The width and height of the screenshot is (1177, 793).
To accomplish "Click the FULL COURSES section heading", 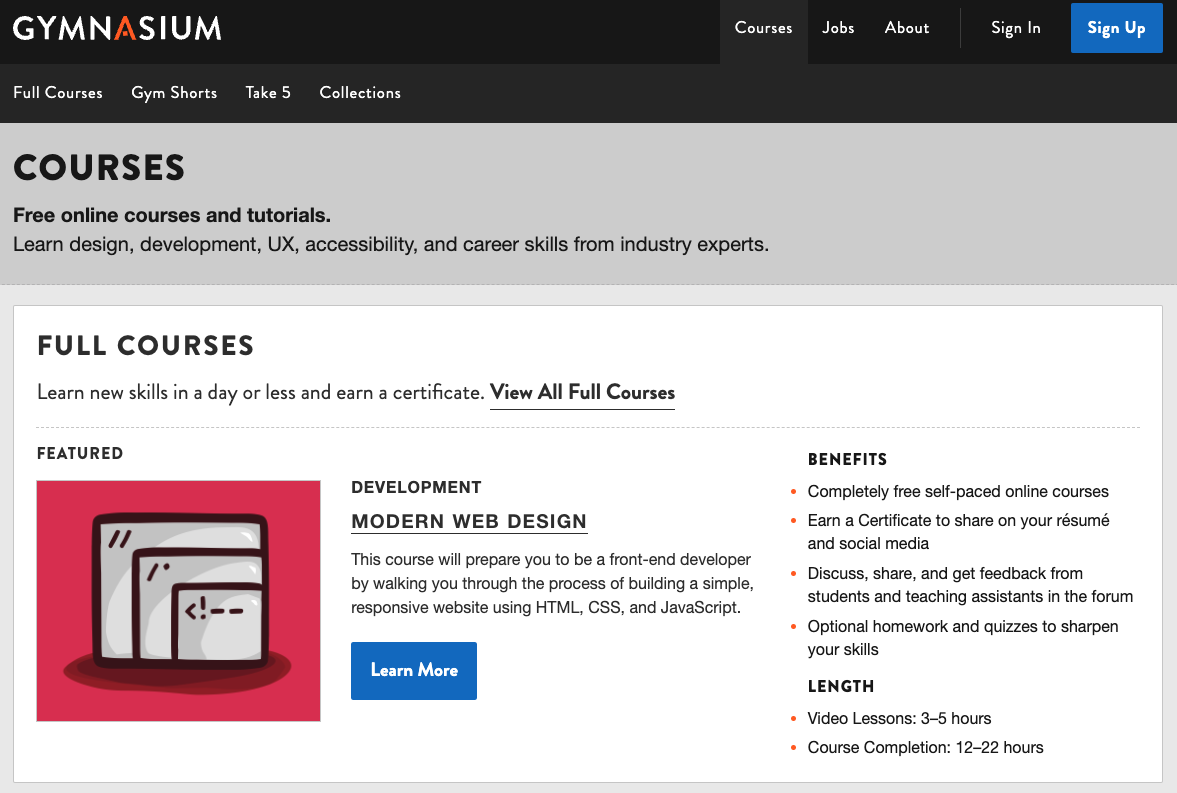I will (146, 345).
